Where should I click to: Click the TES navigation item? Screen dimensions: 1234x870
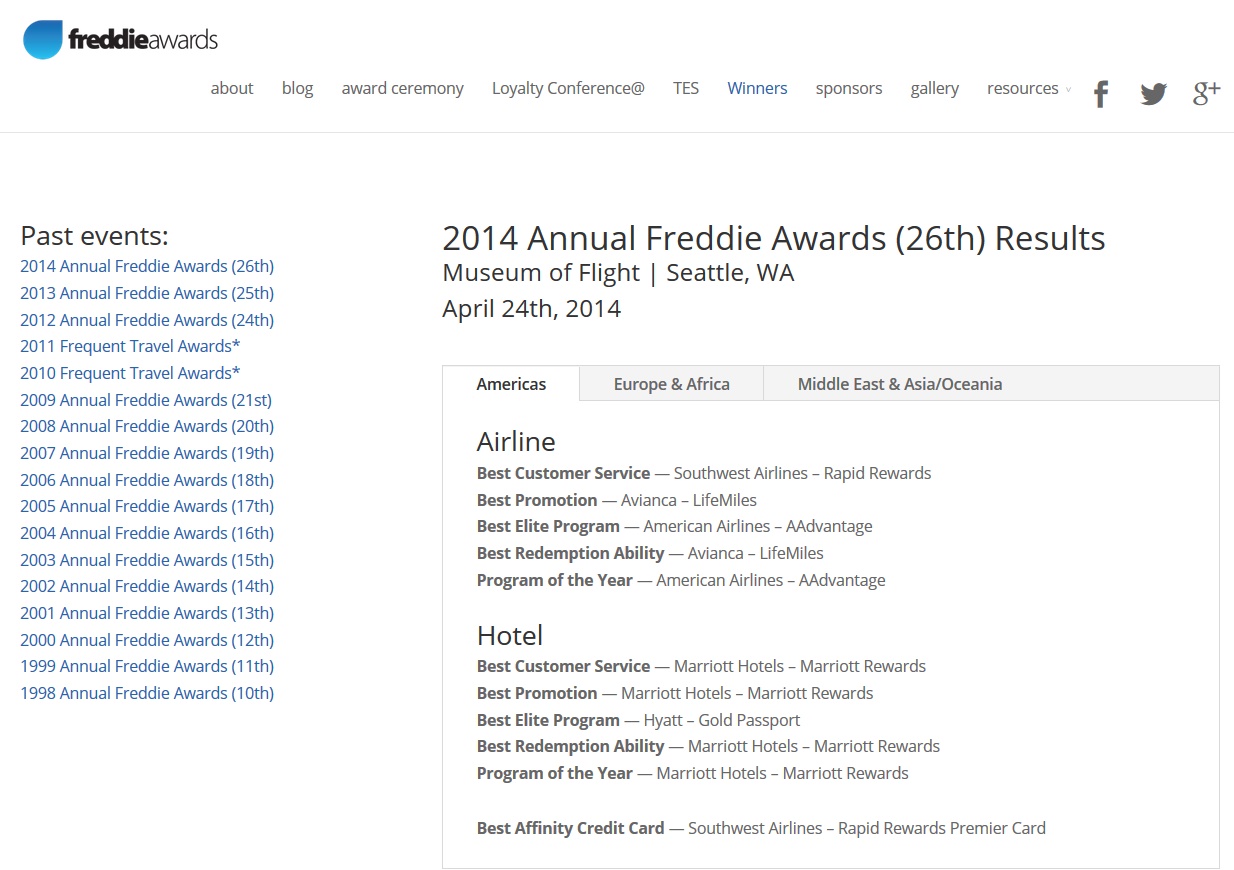[x=685, y=88]
